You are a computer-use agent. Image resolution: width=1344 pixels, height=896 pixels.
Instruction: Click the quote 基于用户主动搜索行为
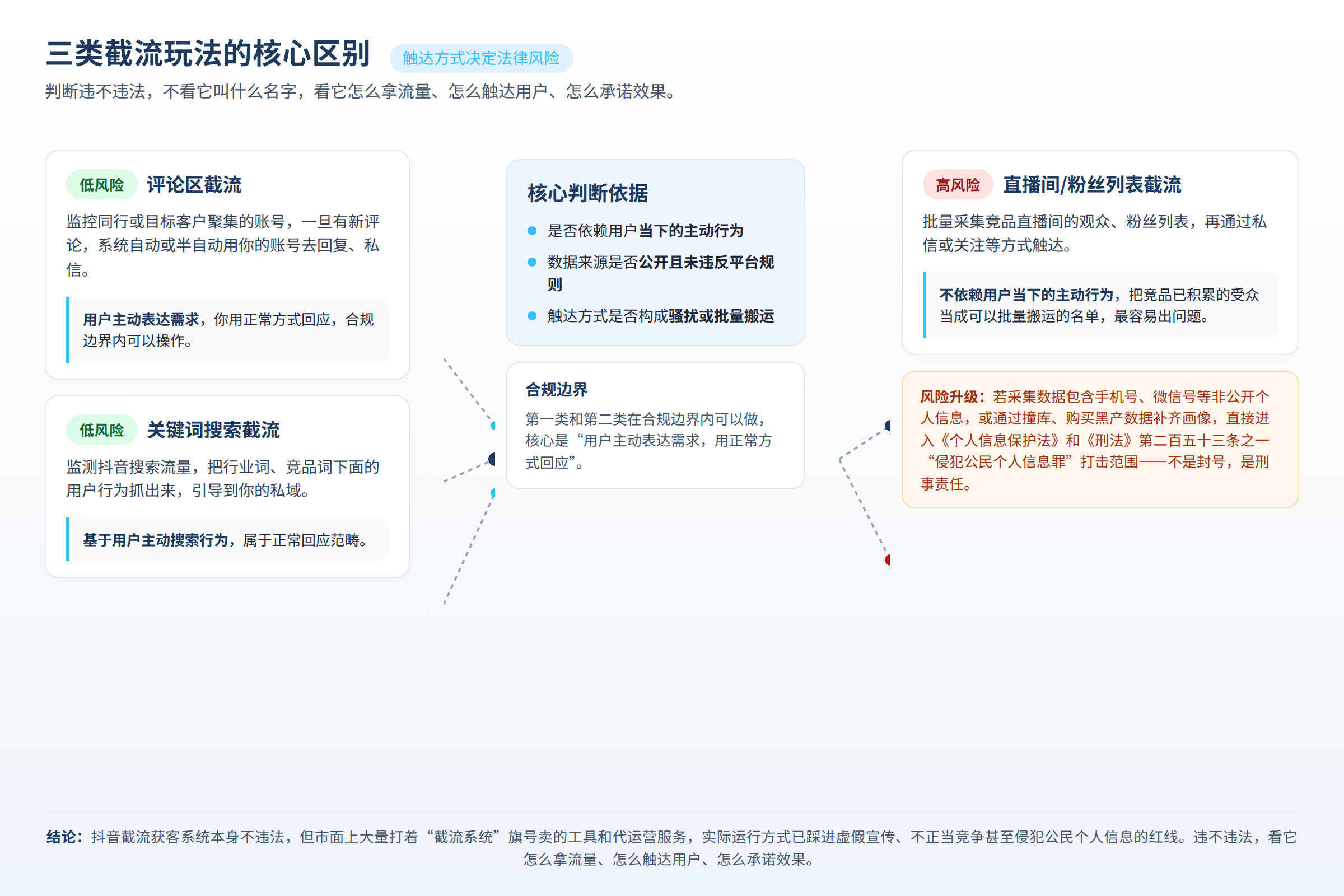point(227,539)
